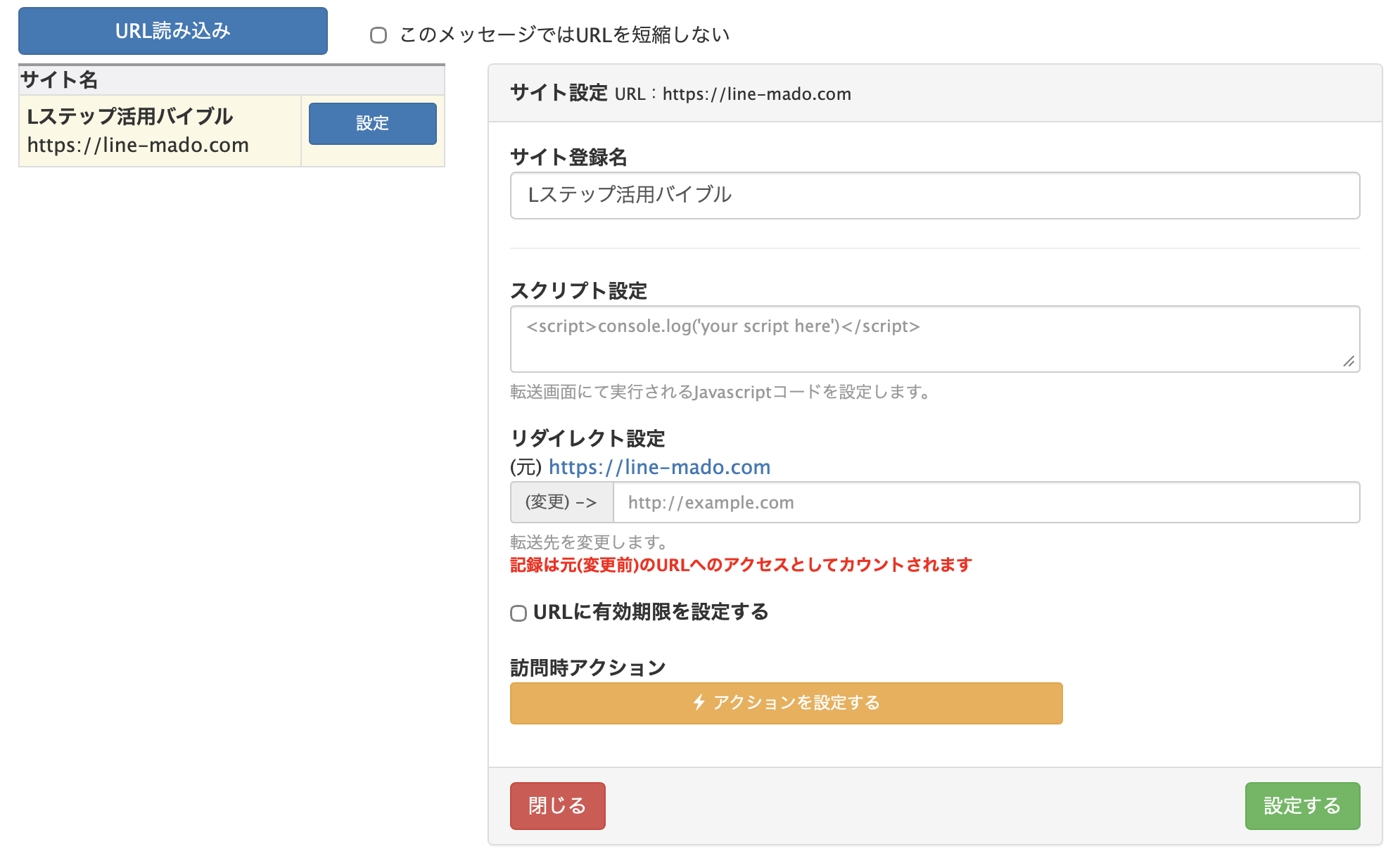Click the 訪問時アクション section heading
Viewport: 1400px width, 856px height.
coord(588,665)
